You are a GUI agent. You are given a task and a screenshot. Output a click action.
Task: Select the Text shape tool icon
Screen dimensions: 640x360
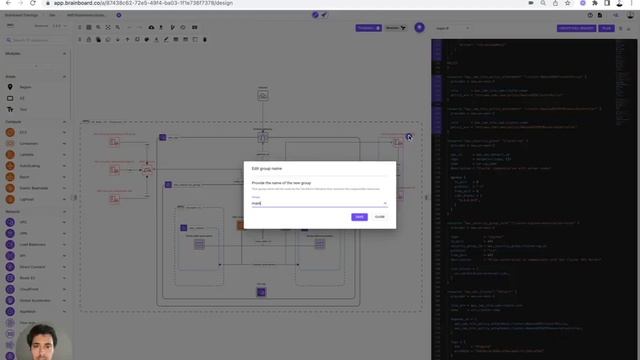pos(10,109)
